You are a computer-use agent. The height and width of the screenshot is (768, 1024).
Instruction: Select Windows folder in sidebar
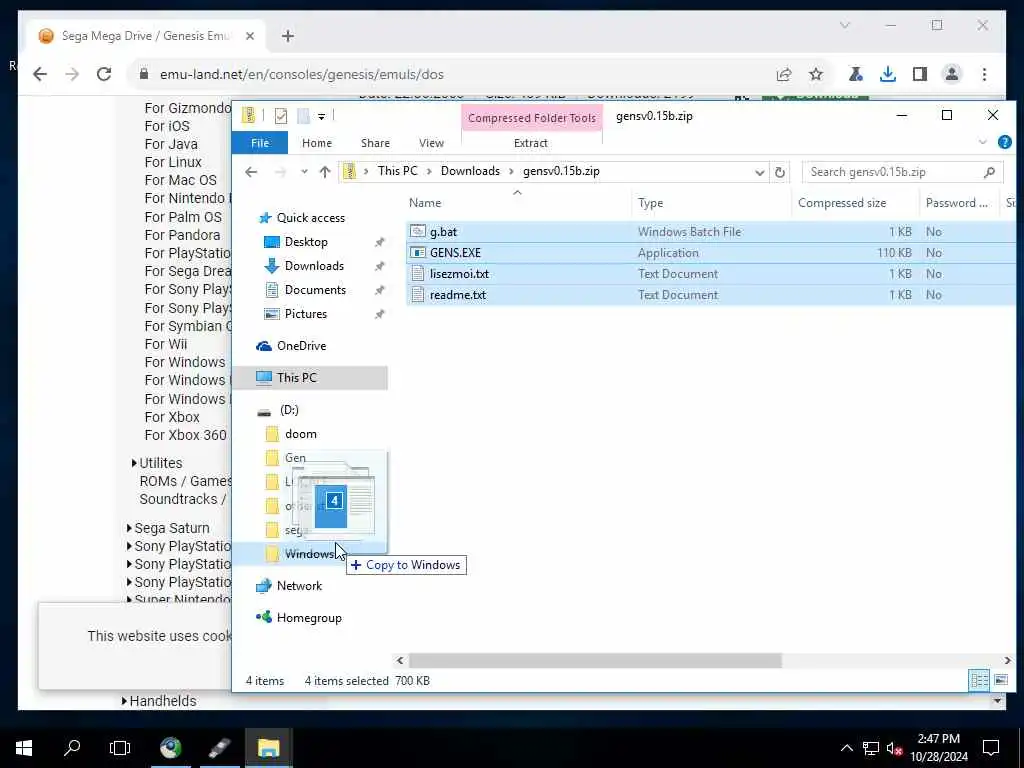[309, 554]
